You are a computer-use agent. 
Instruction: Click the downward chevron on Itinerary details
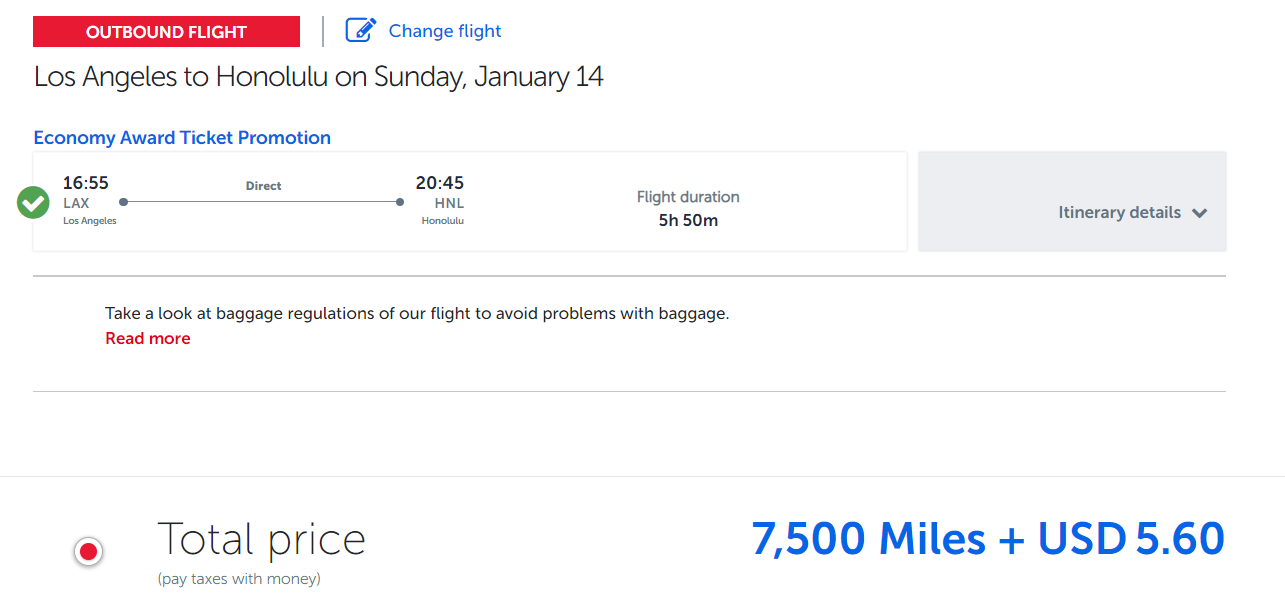[1199, 212]
